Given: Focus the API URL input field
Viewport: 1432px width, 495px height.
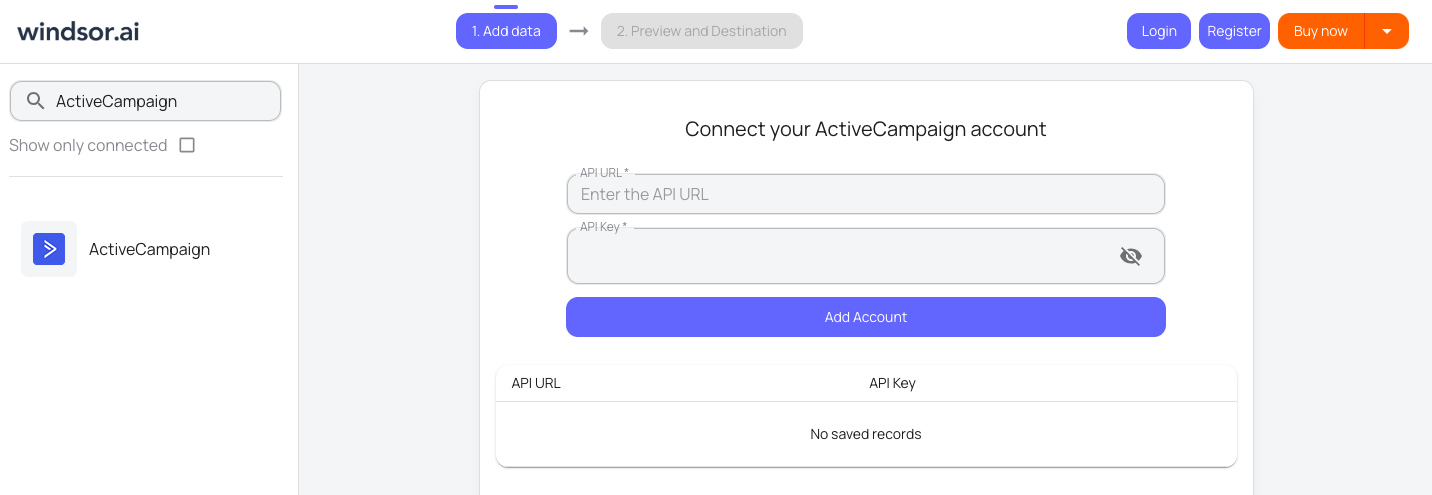Looking at the screenshot, I should coord(865,194).
